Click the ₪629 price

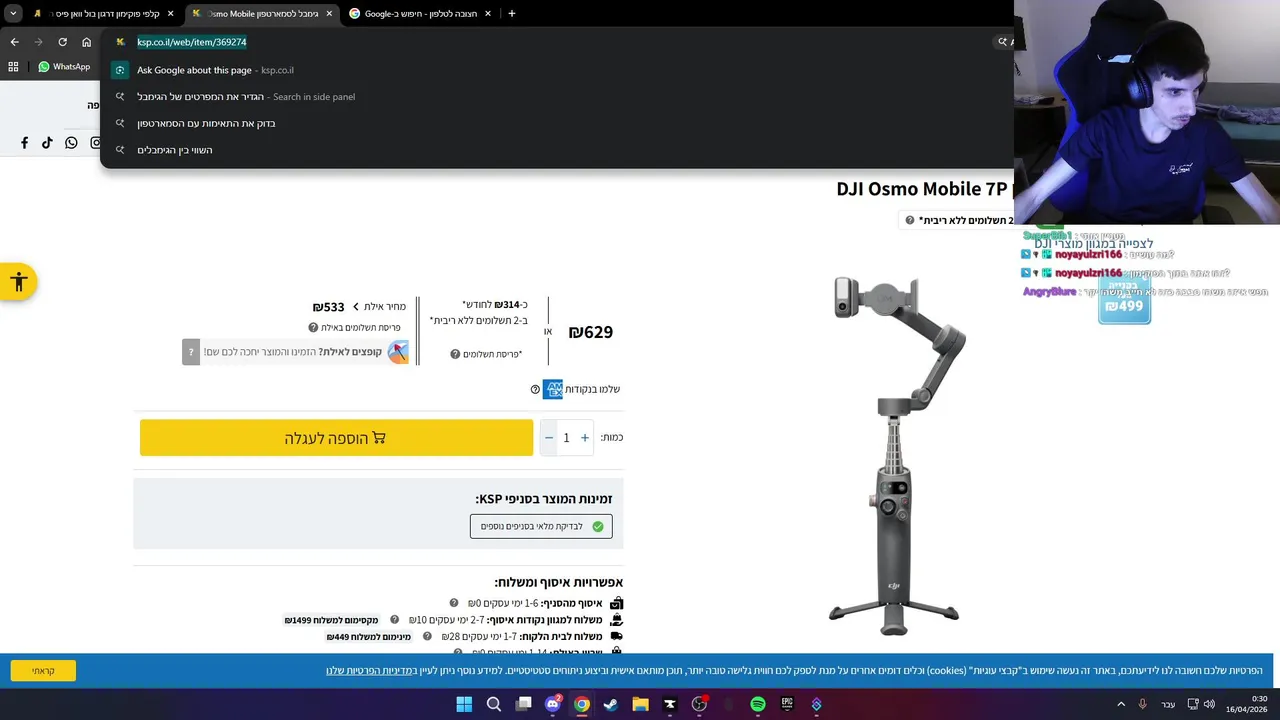[x=591, y=332]
